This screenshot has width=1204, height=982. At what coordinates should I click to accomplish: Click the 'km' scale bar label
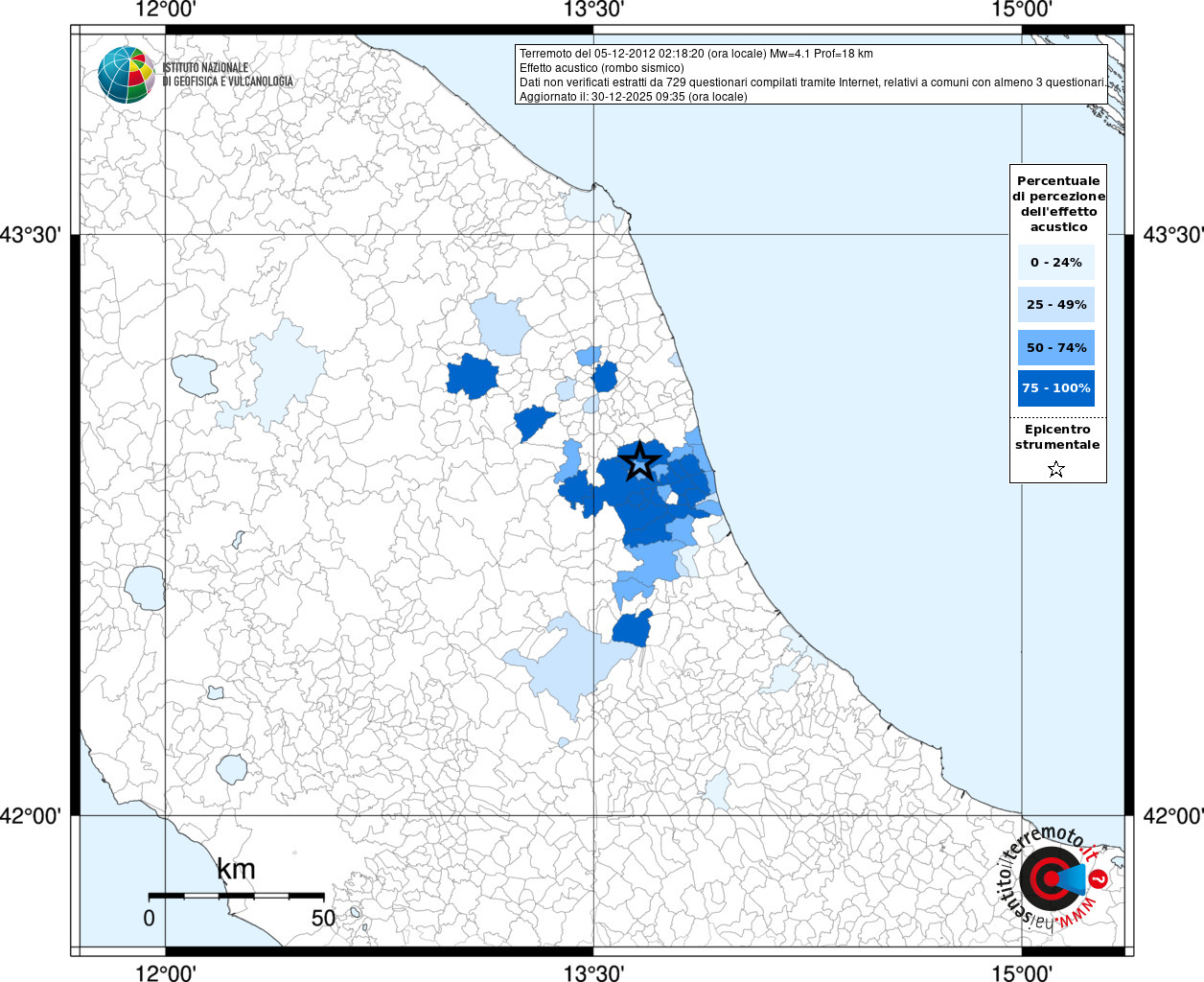click(x=236, y=870)
